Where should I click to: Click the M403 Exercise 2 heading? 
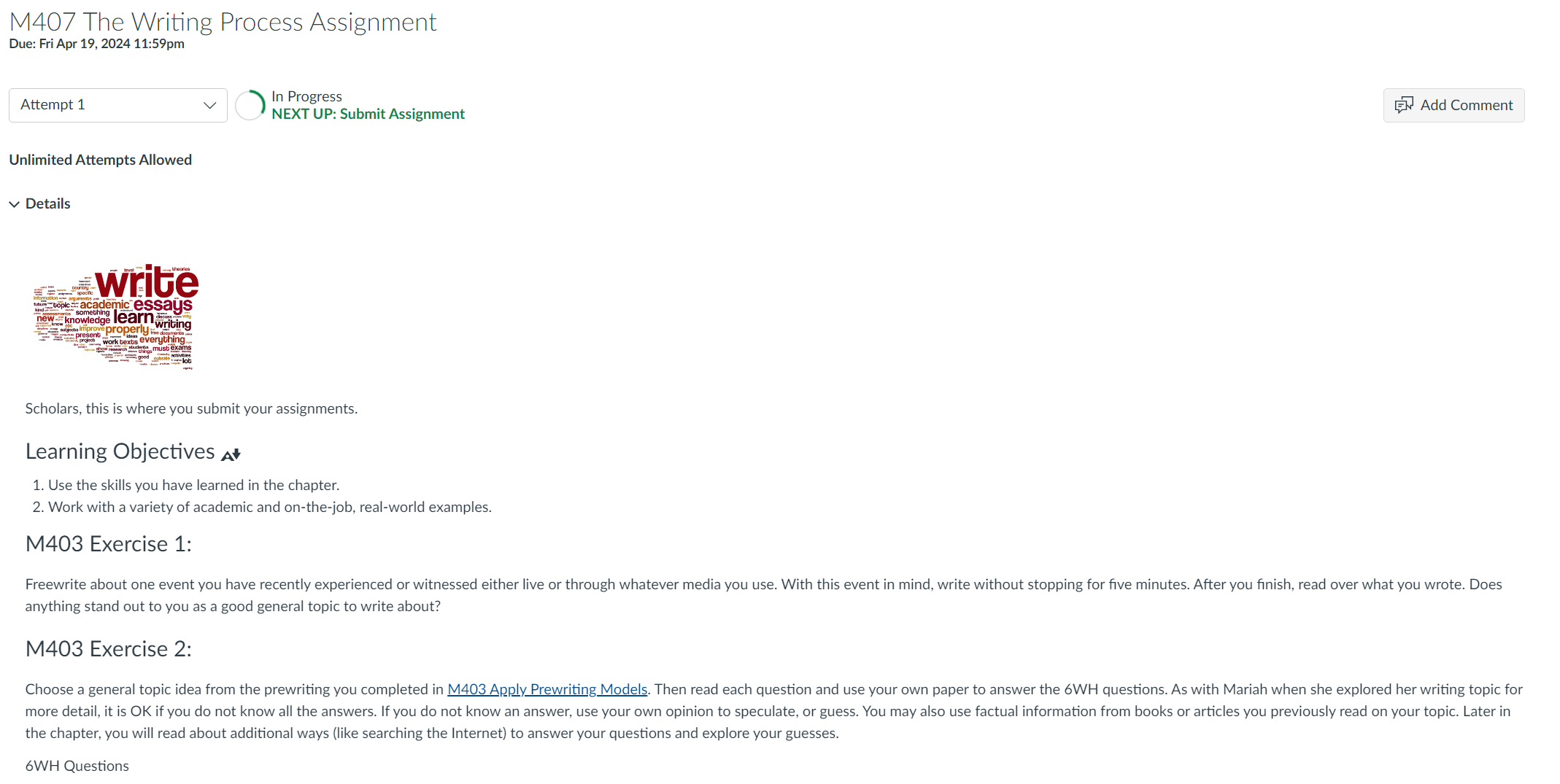[109, 649]
